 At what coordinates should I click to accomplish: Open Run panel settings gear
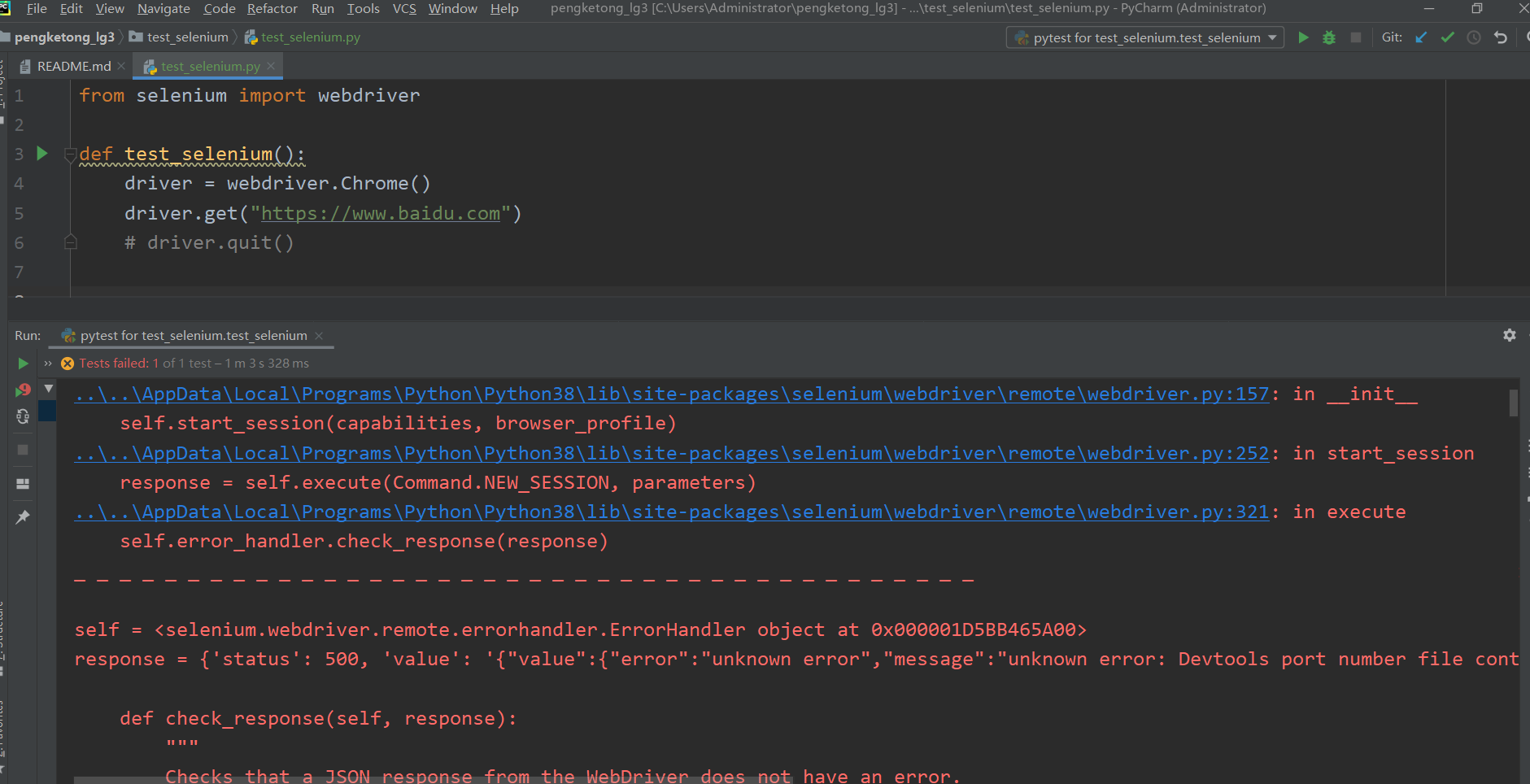point(1510,335)
